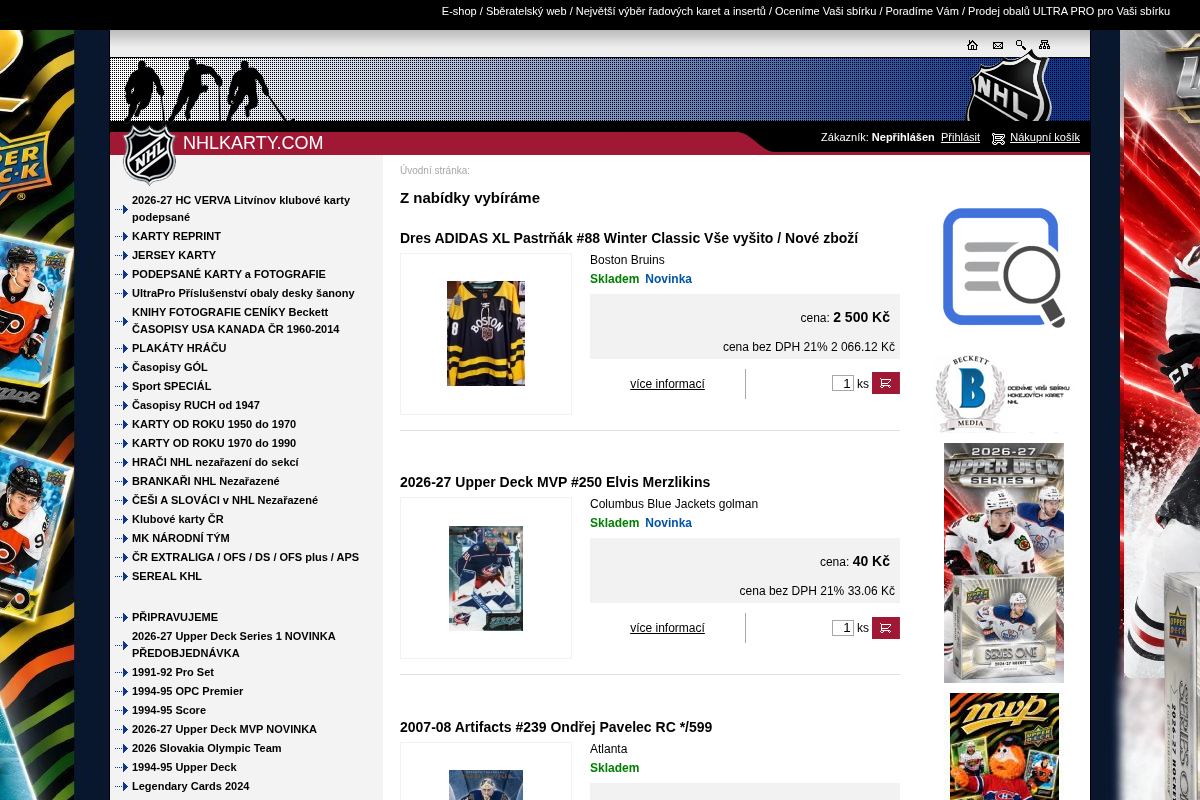The image size is (1200, 800).
Task: Open více informací for Elvis Merzlikins
Action: [667, 628]
